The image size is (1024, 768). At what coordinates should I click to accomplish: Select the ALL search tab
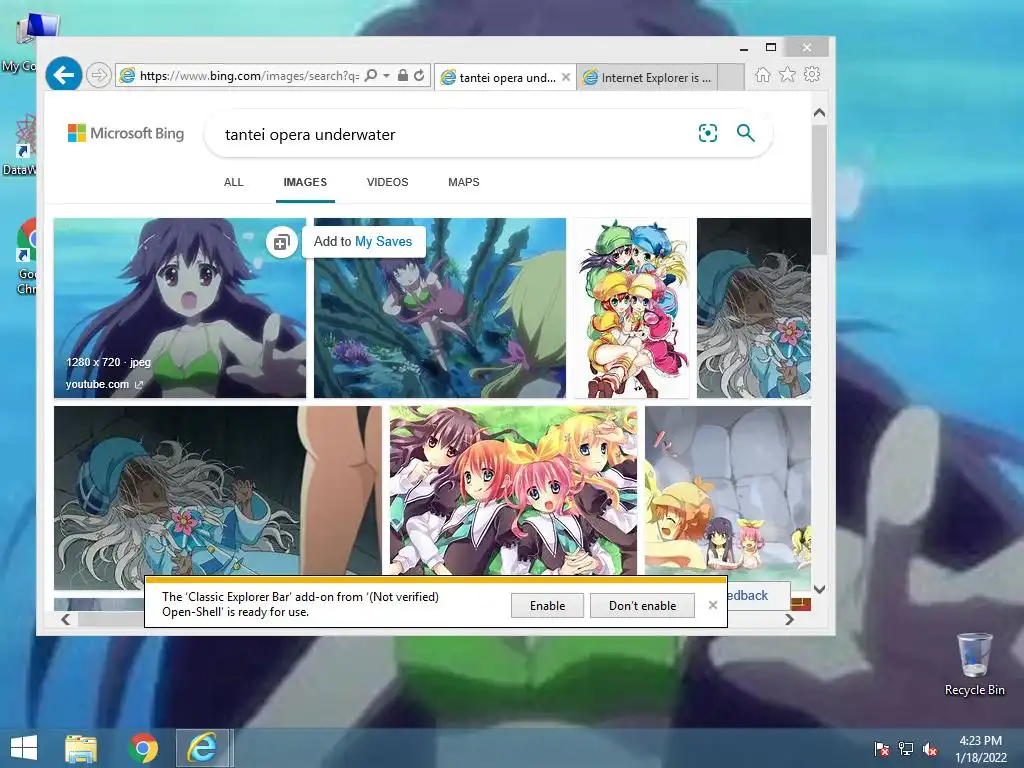tap(233, 182)
